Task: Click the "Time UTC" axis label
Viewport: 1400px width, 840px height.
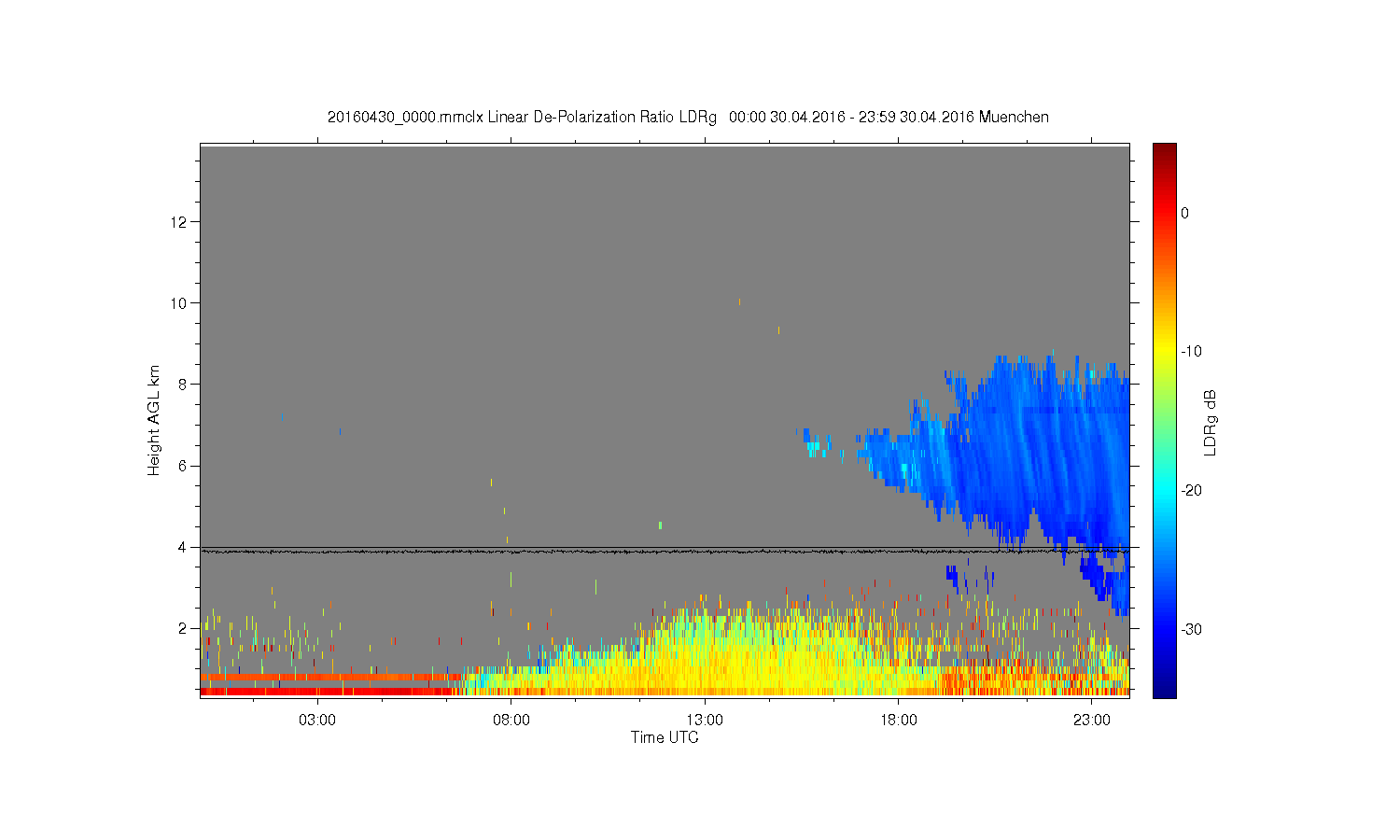Action: click(665, 737)
